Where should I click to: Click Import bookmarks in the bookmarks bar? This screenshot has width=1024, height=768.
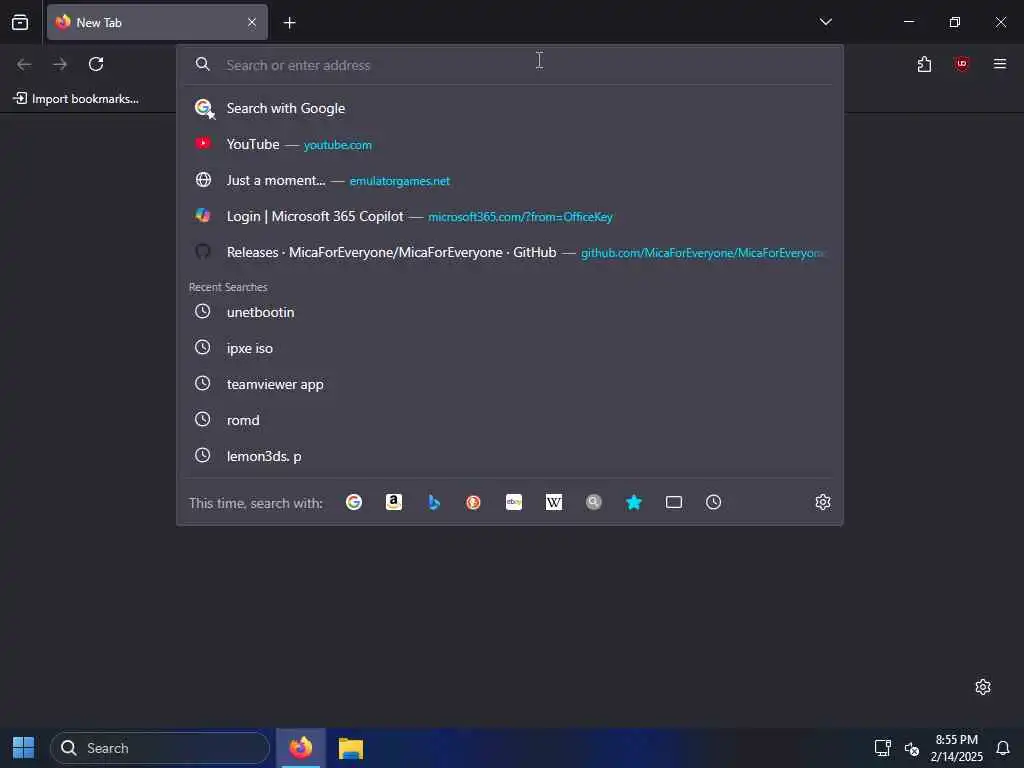76,99
